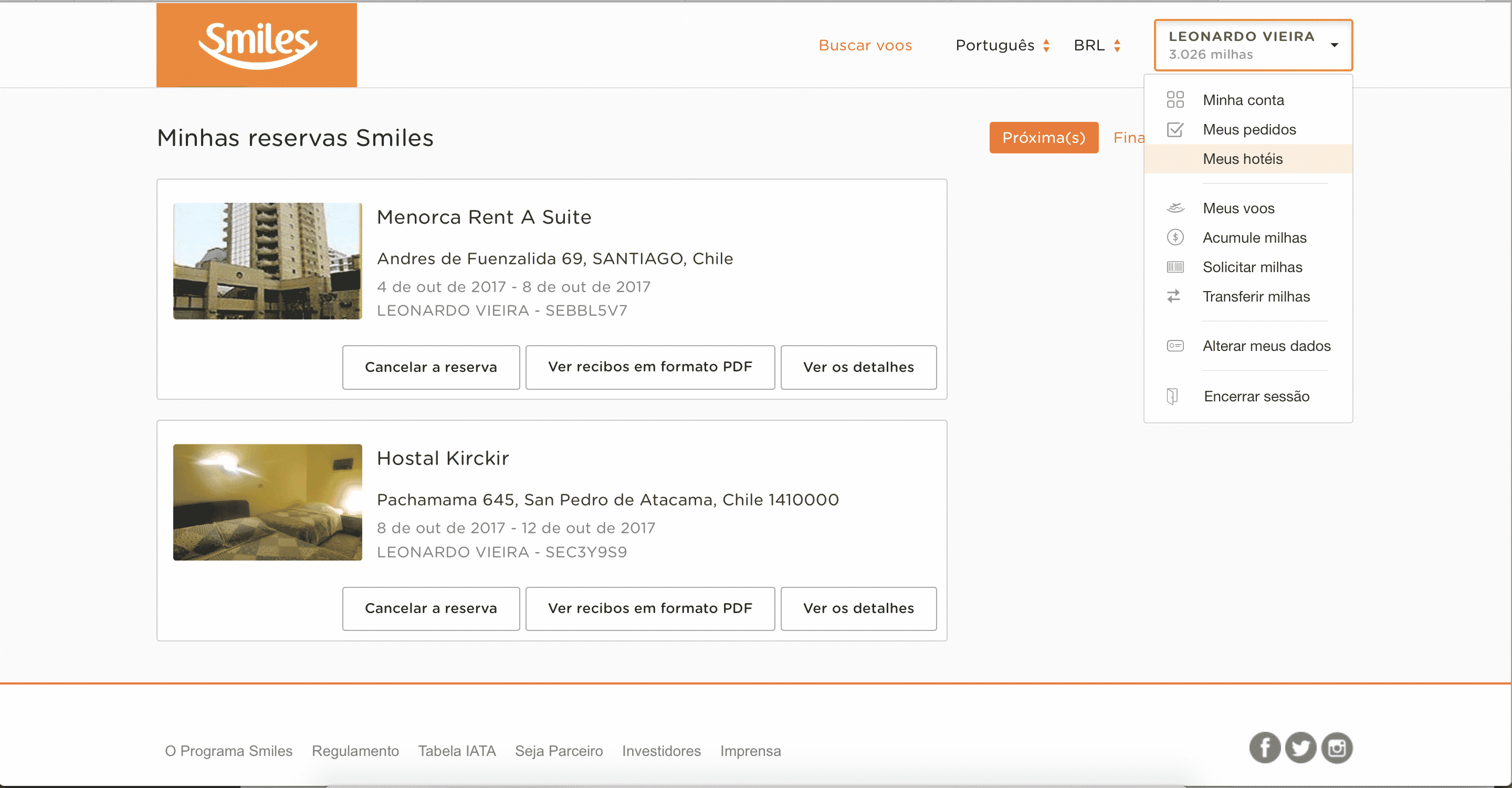Screen dimensions: 1512x788
Task: Select Meus voos menu entry
Action: (x=1248, y=208)
